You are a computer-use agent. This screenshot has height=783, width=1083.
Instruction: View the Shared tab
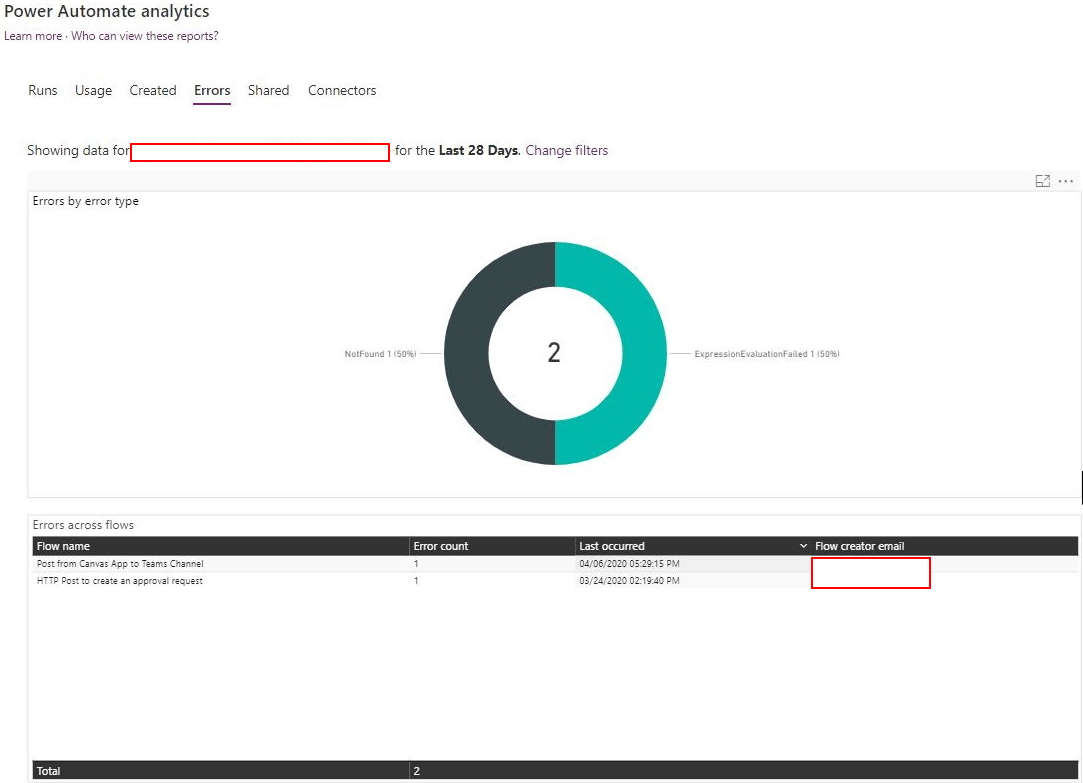(268, 90)
